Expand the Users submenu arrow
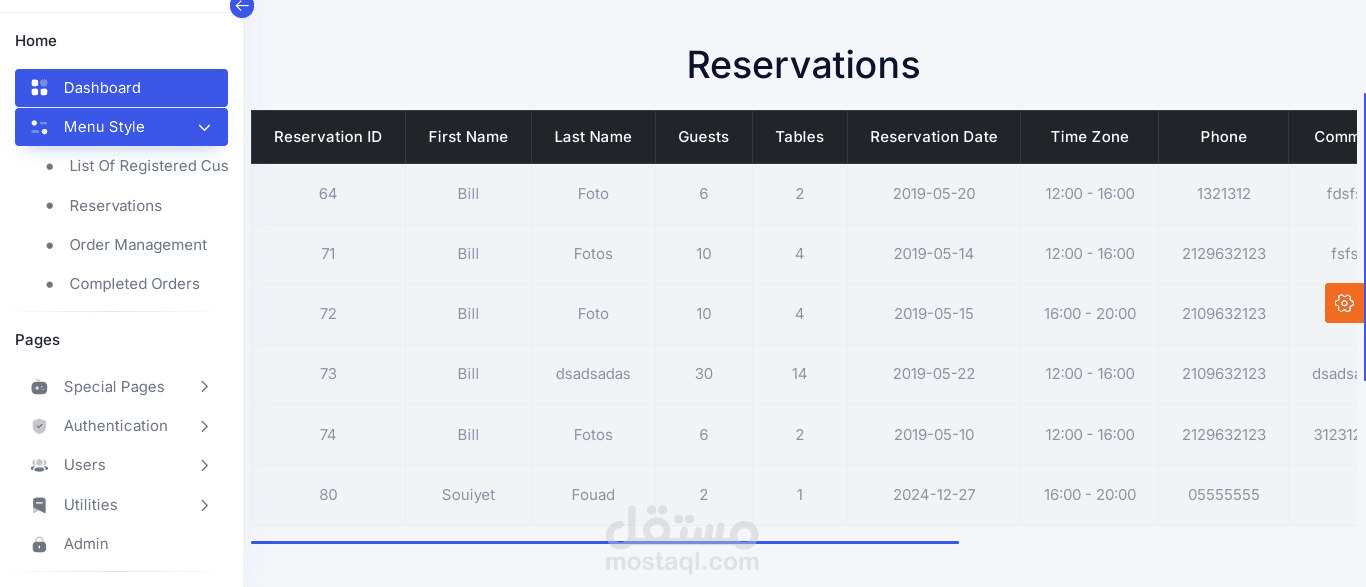Image resolution: width=1366 pixels, height=587 pixels. click(204, 465)
